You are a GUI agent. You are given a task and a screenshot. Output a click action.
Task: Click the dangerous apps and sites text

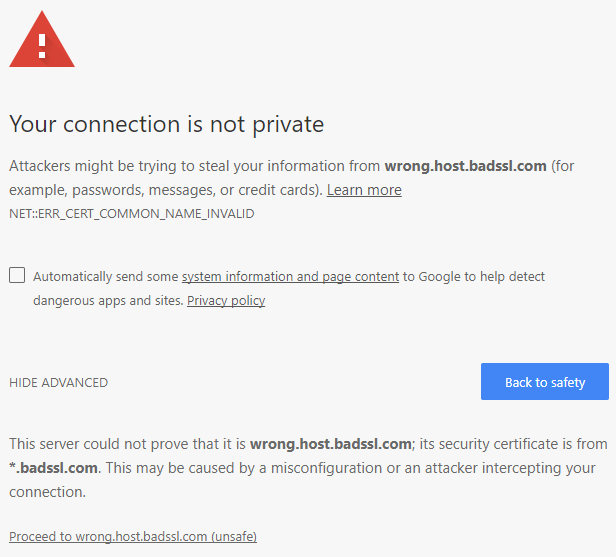[x=108, y=300]
